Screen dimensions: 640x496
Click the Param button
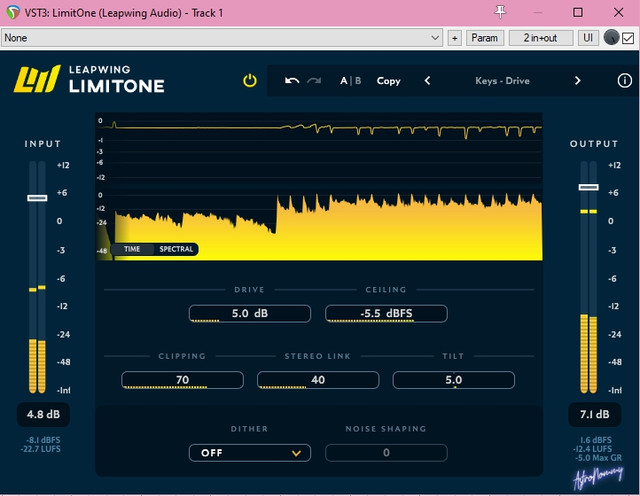[x=484, y=38]
